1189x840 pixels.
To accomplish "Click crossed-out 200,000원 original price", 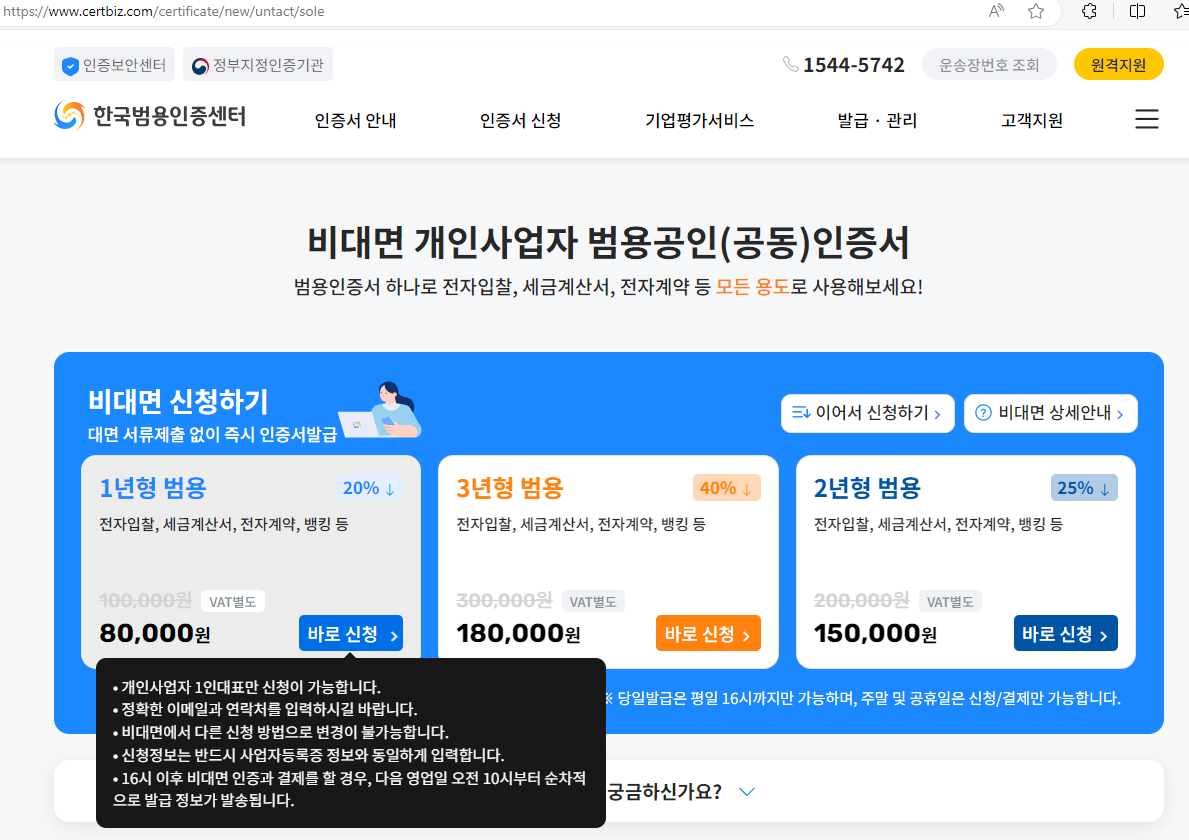I will click(x=861, y=600).
